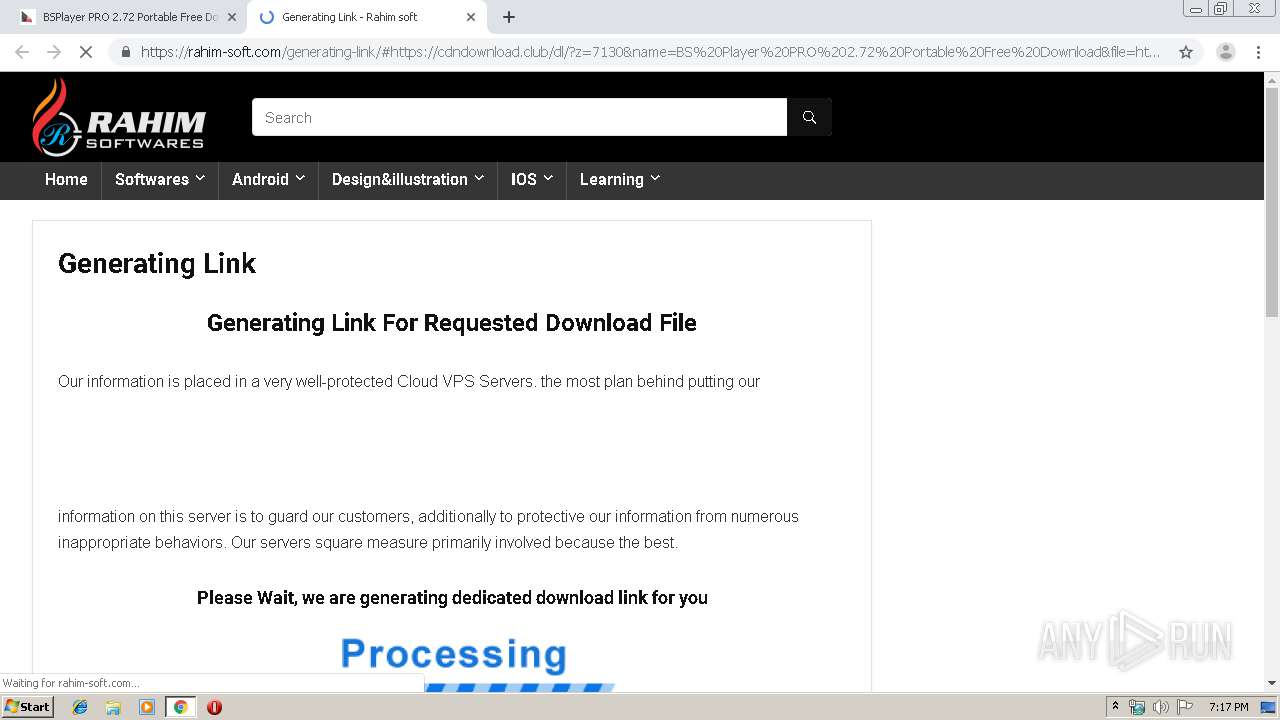Click the Please Wait generating link message

[452, 598]
